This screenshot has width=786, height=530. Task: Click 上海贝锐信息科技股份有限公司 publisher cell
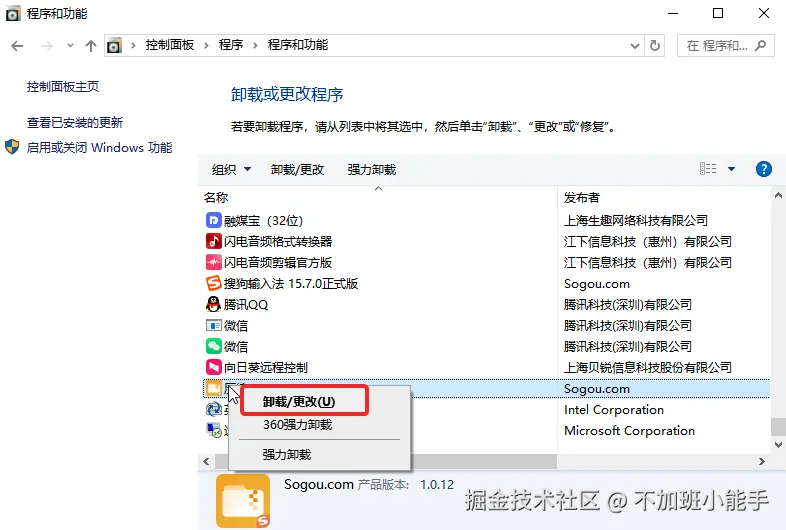pos(648,368)
